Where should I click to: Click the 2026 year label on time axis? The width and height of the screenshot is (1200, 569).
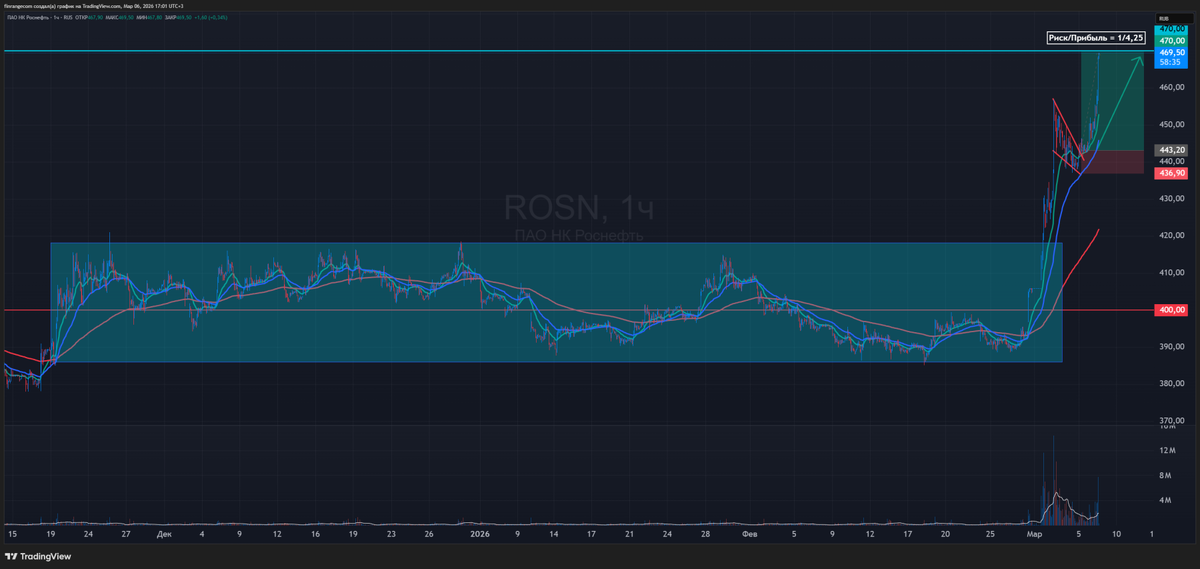click(480, 534)
